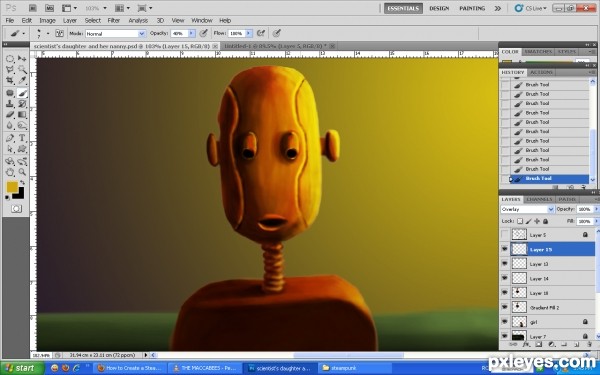Open the layer Fill slider arrow

point(596,221)
